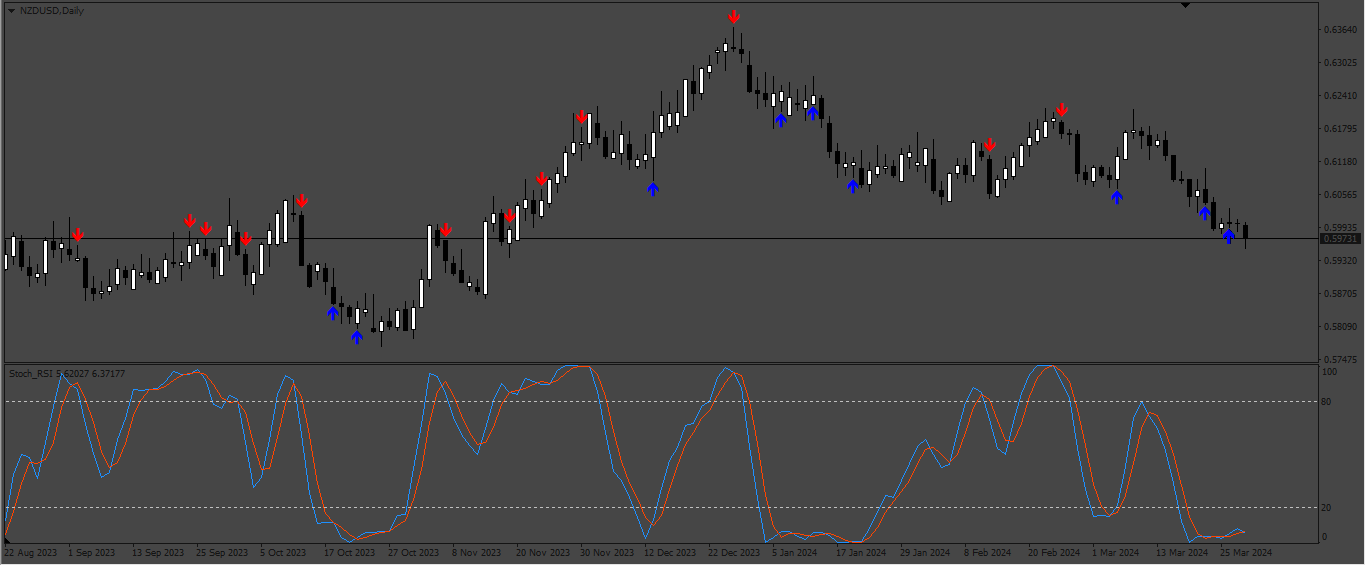Viewport: 1365px width, 566px height.
Task: Click the 1 Sep 2023 date label
Action: coord(93,552)
